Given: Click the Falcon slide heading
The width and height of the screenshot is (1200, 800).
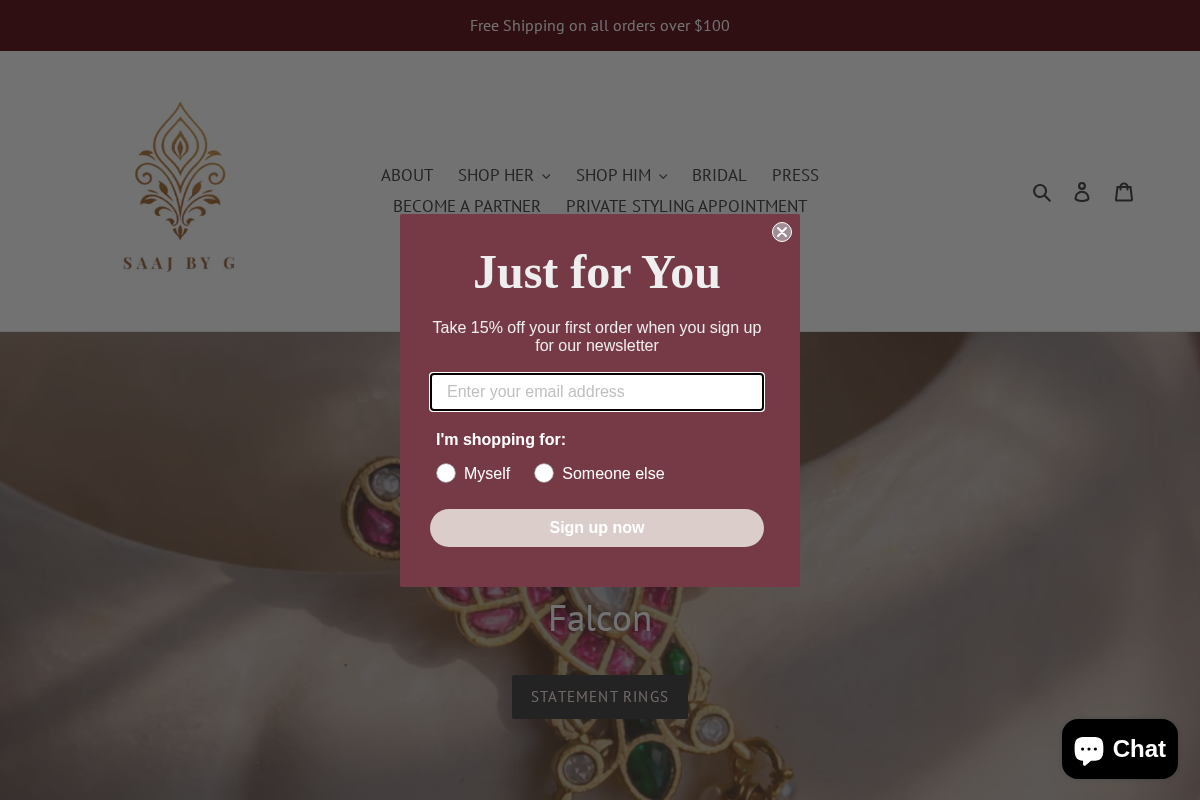Looking at the screenshot, I should pyautogui.click(x=600, y=618).
